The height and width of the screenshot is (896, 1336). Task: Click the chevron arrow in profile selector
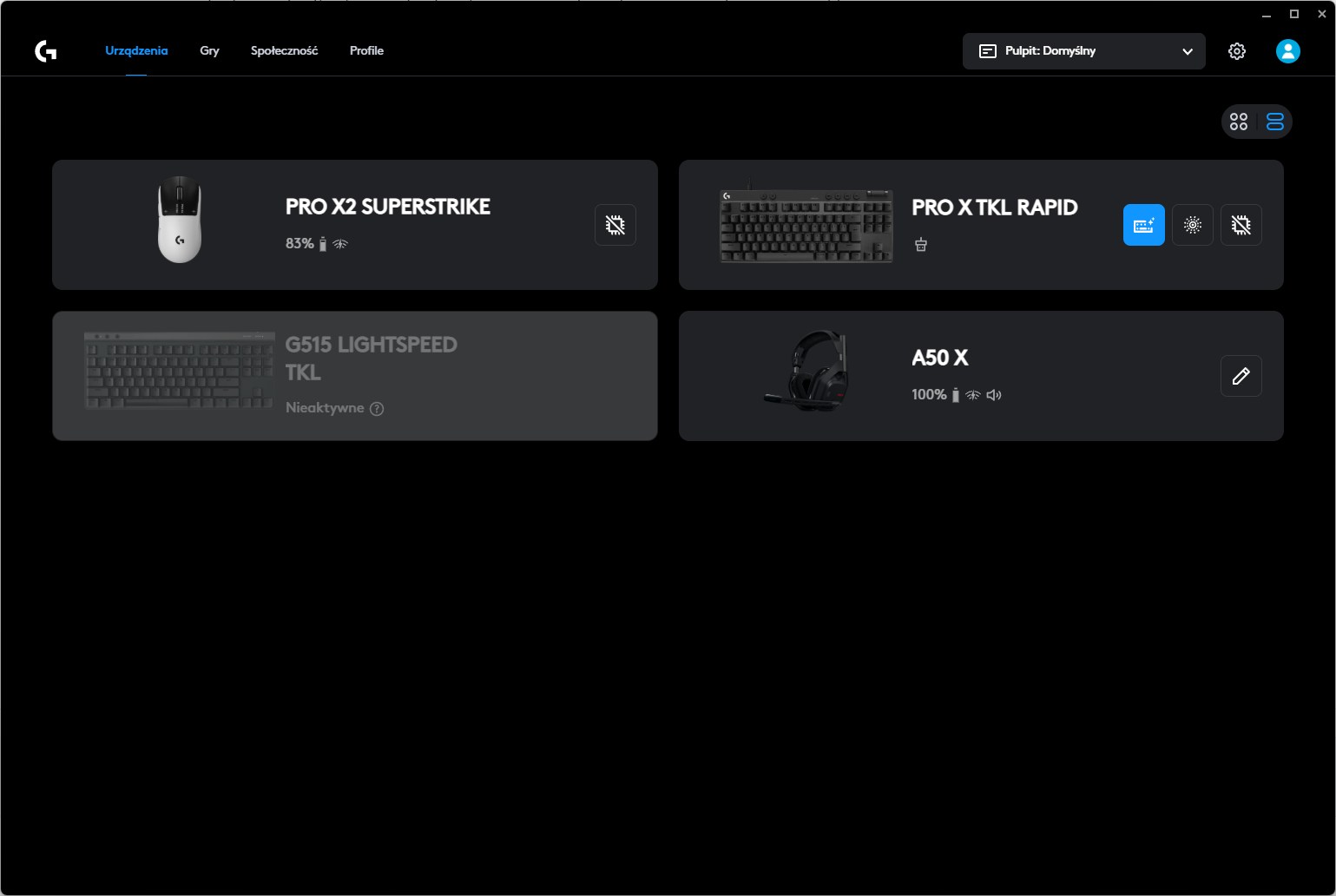coord(1187,52)
